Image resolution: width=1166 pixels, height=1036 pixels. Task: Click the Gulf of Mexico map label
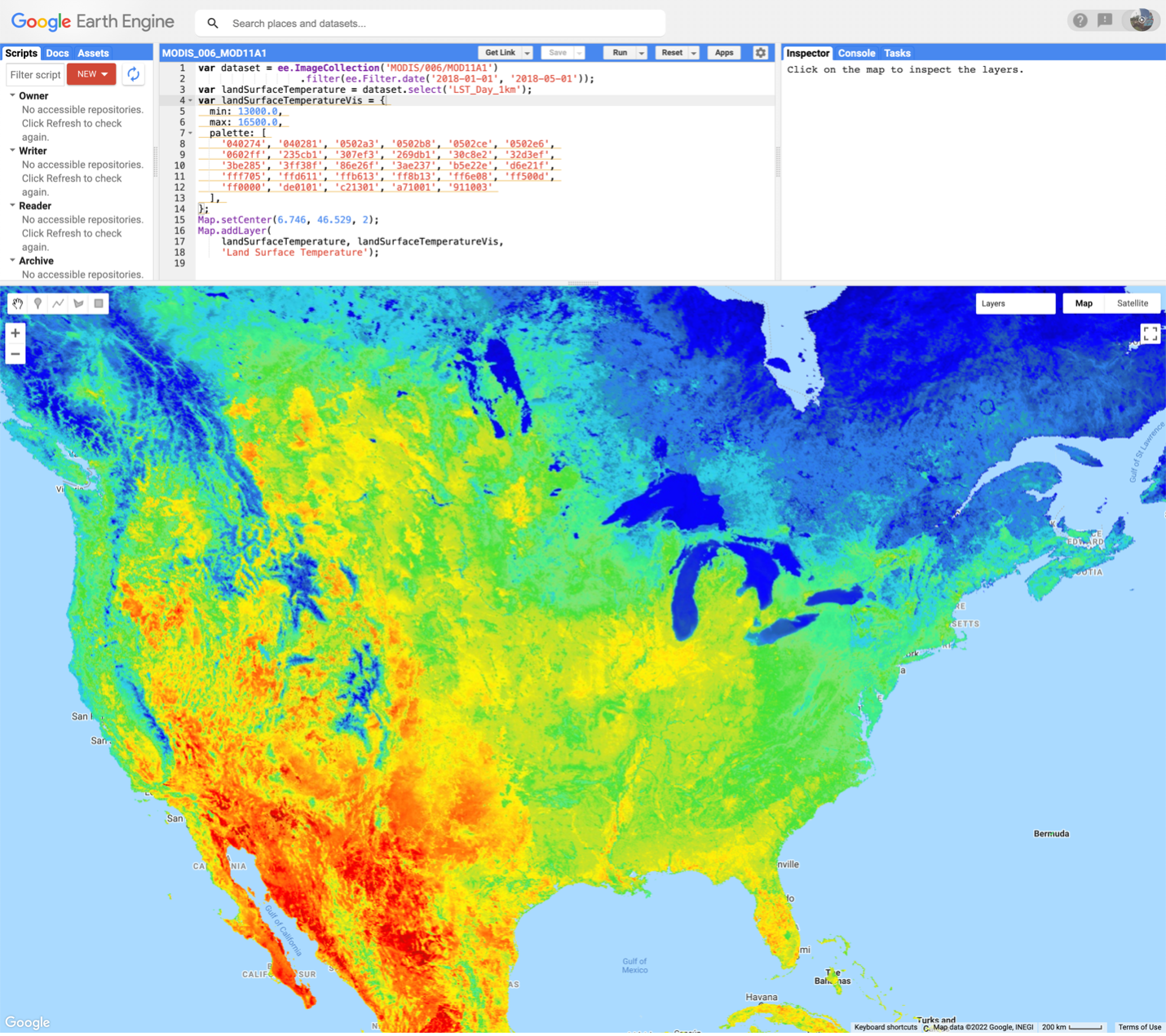[634, 966]
